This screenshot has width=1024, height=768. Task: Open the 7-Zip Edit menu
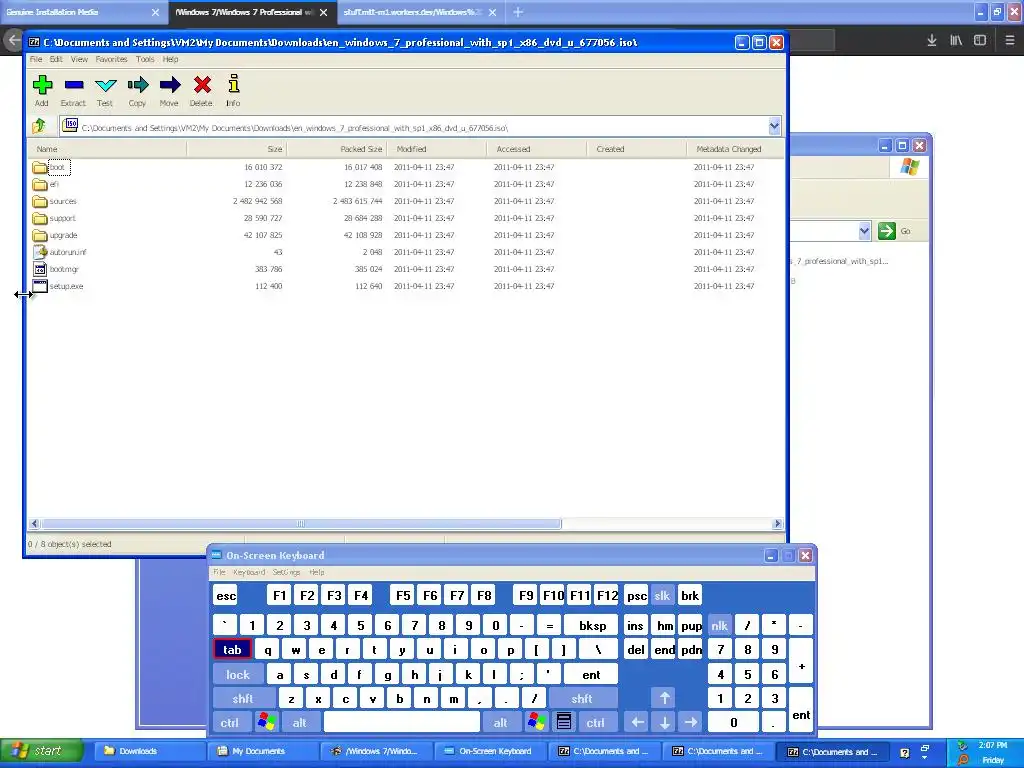[x=56, y=59]
